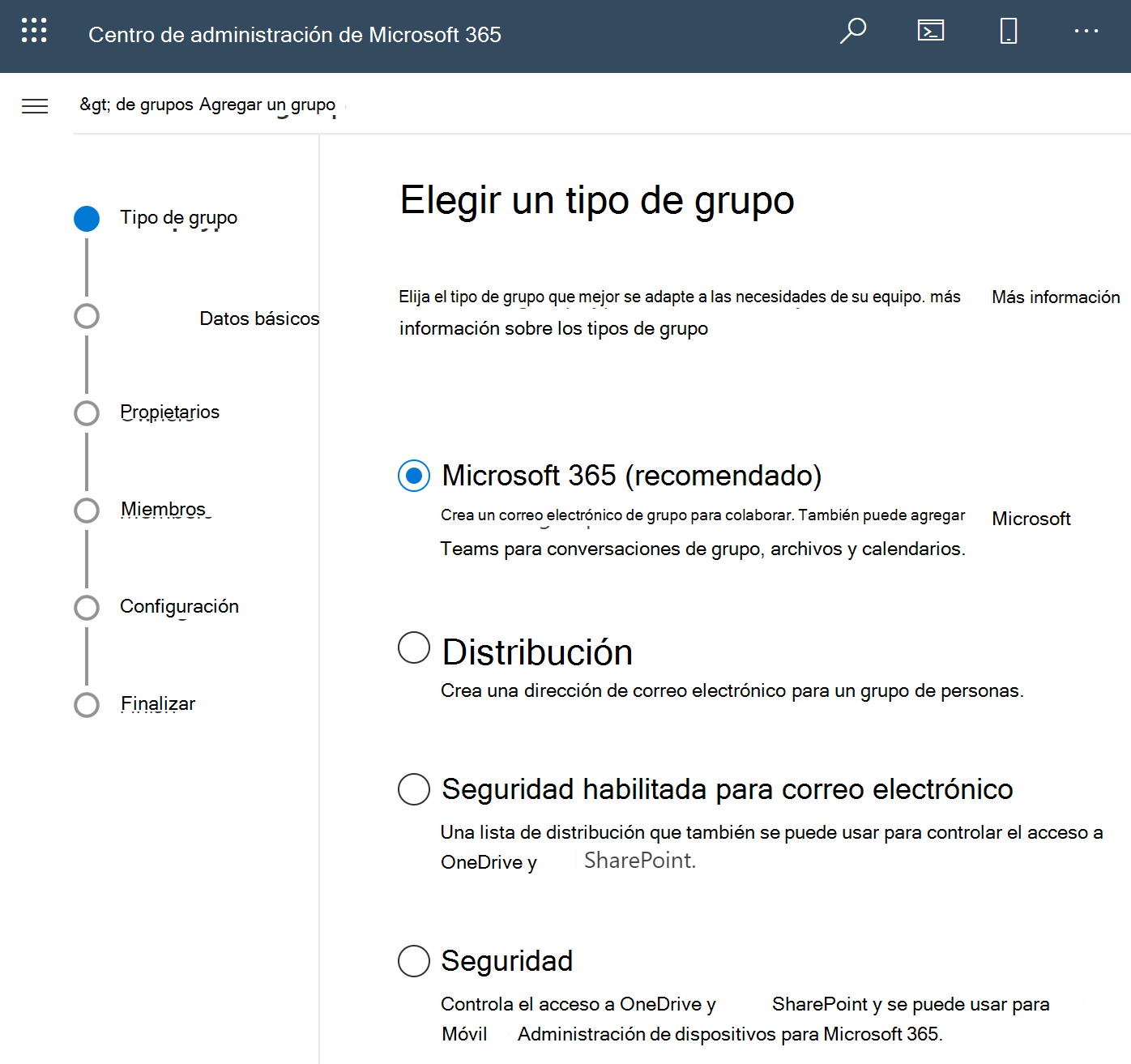Click the 'Microsoft 365 (recomendado)' label
The height and width of the screenshot is (1064, 1131).
[632, 476]
